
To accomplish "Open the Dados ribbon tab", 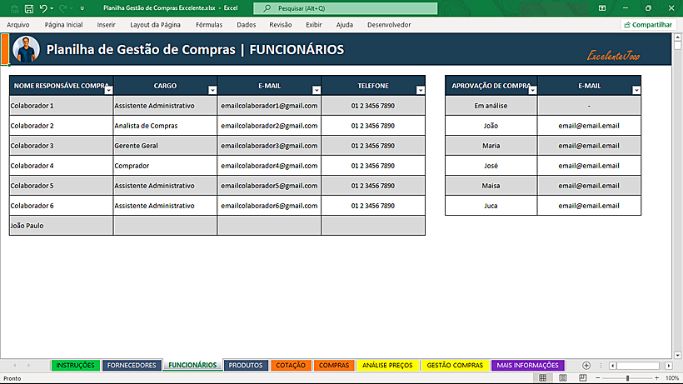I will 246,25.
